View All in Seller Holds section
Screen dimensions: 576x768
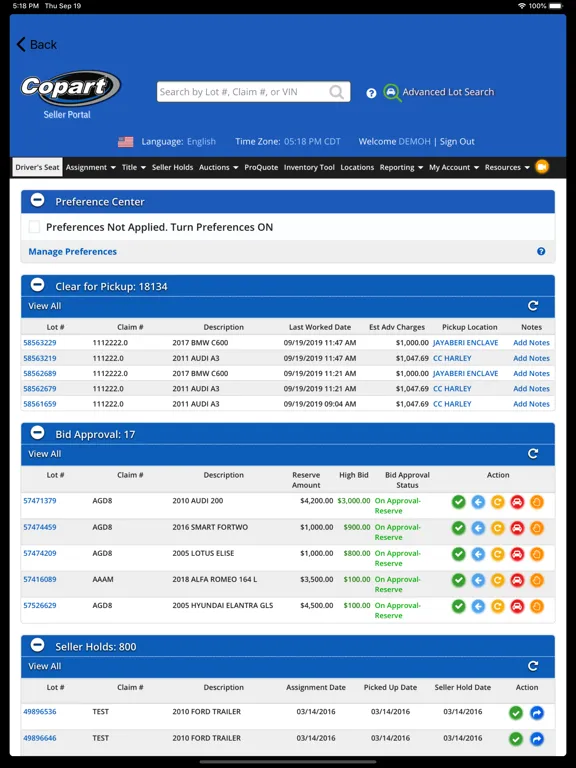pyautogui.click(x=45, y=666)
